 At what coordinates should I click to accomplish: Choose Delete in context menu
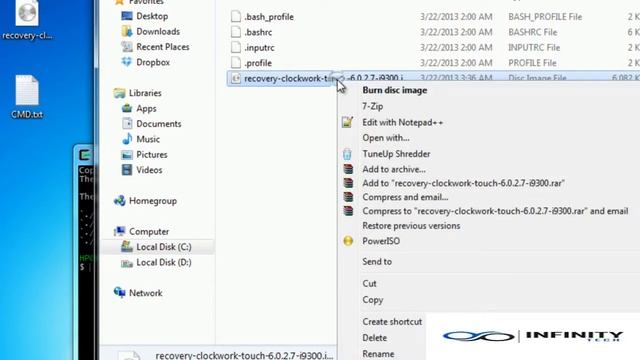[x=374, y=338]
